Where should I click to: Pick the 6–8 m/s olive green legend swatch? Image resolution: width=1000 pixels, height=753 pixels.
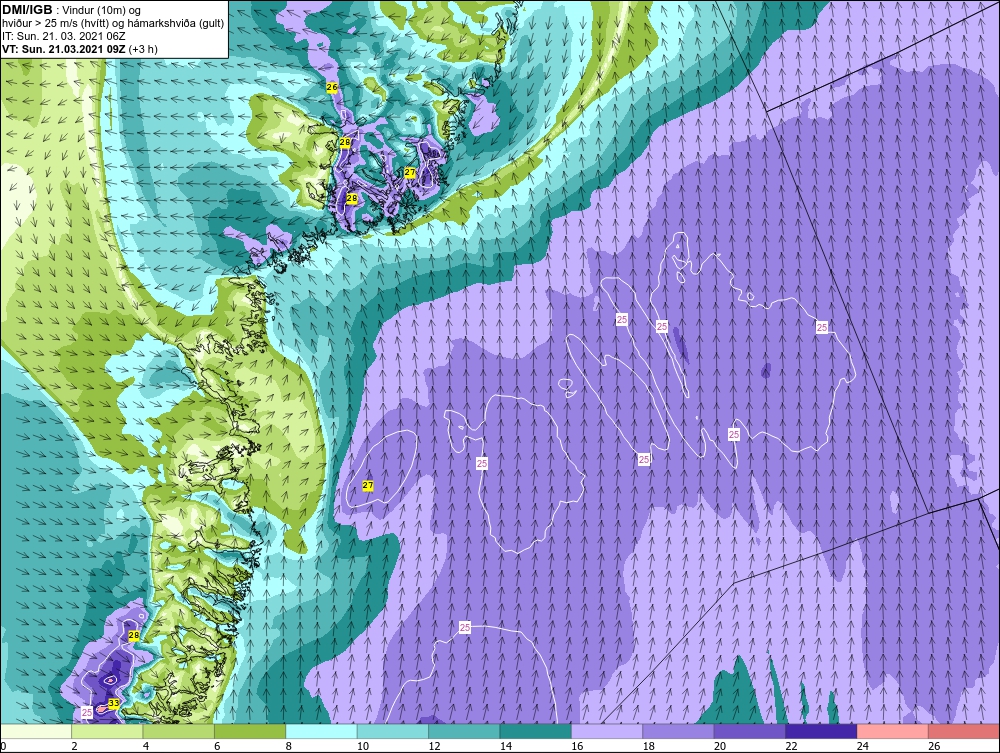click(x=250, y=731)
